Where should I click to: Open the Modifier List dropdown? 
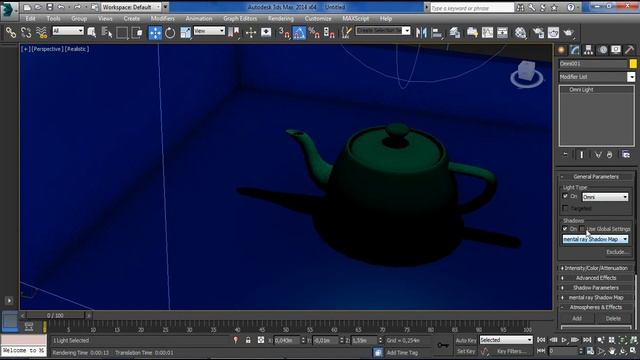click(597, 77)
